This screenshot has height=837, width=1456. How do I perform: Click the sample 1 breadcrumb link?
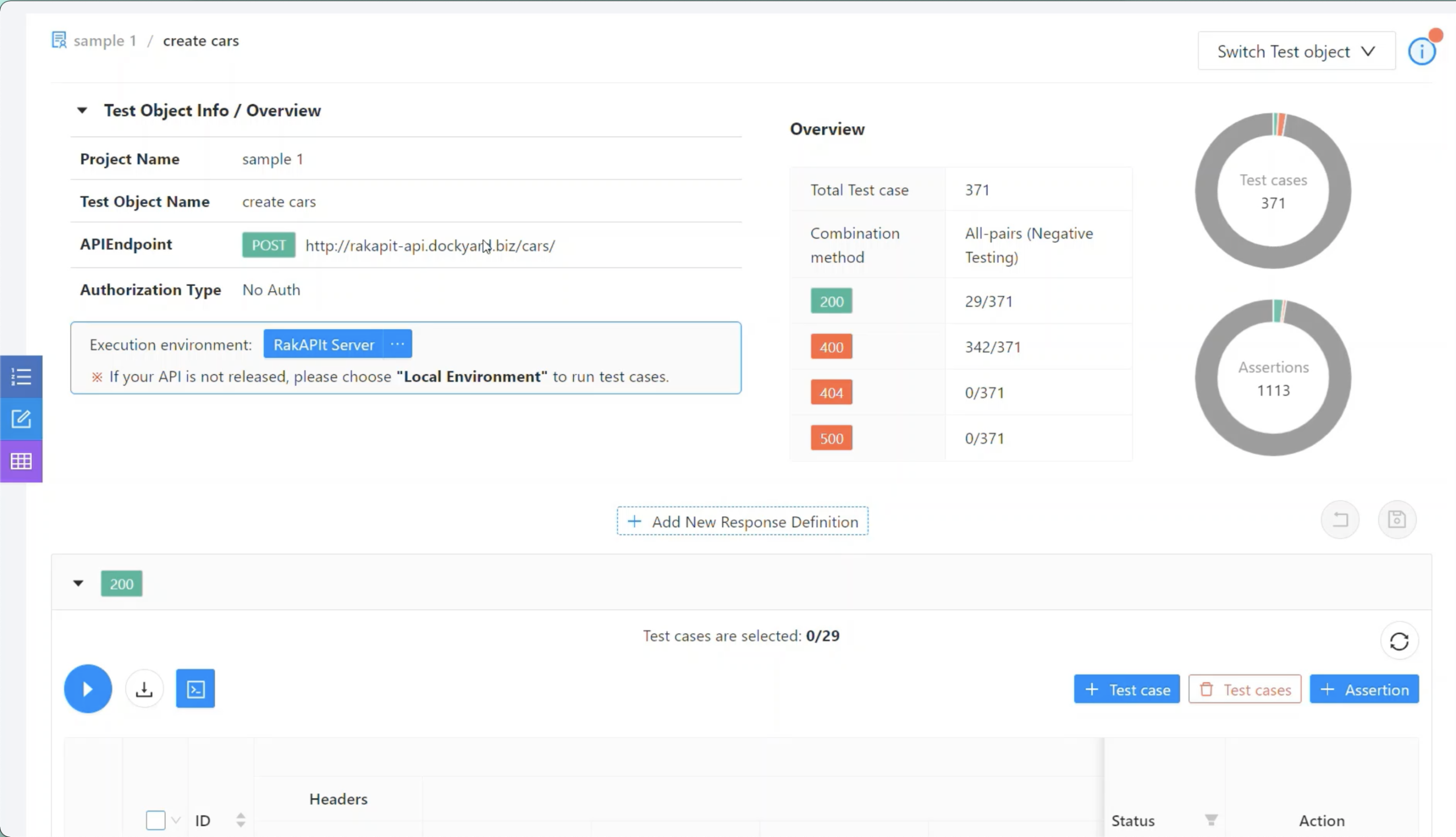[105, 41]
